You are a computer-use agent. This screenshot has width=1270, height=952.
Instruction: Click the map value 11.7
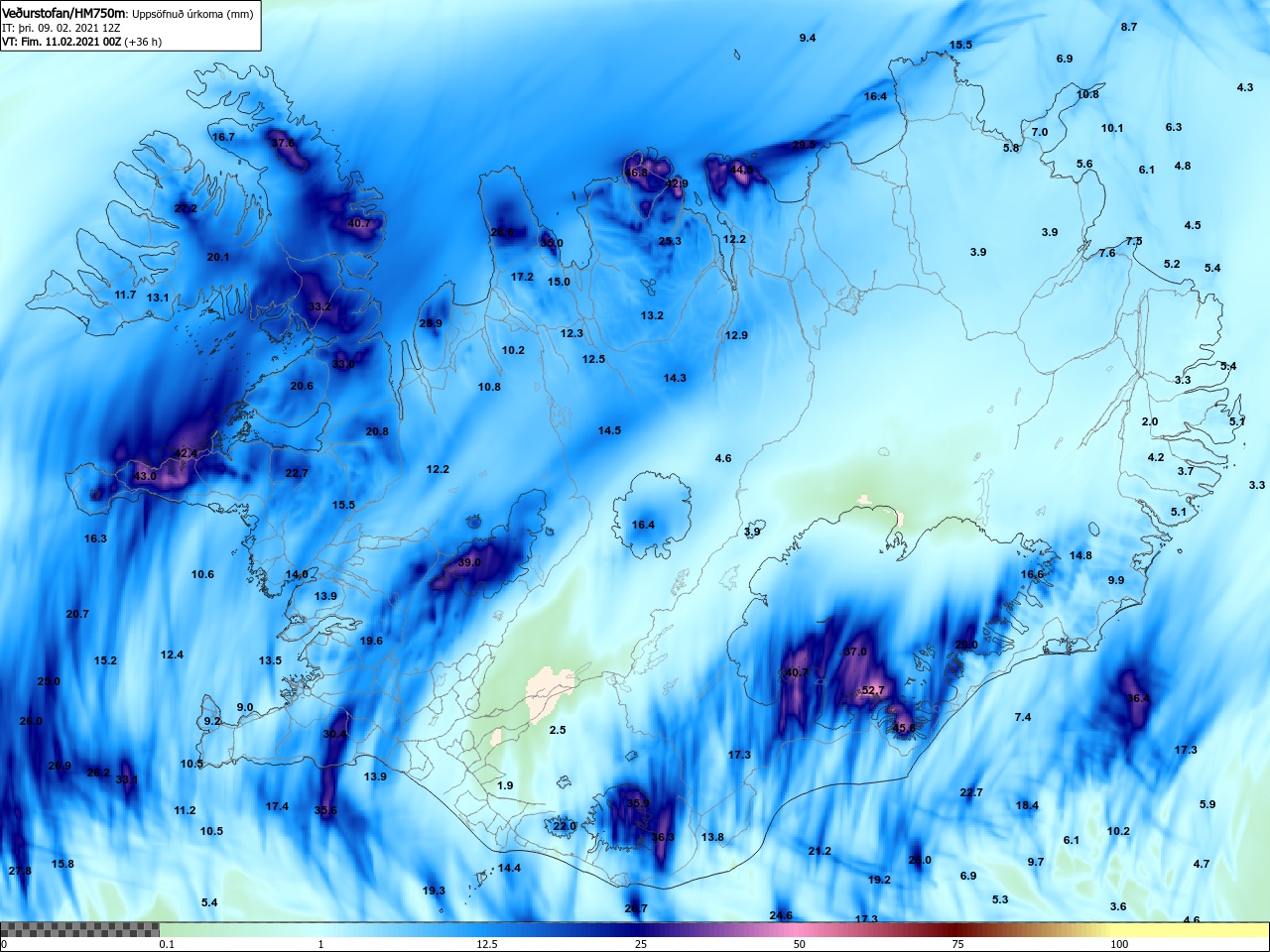pyautogui.click(x=125, y=295)
